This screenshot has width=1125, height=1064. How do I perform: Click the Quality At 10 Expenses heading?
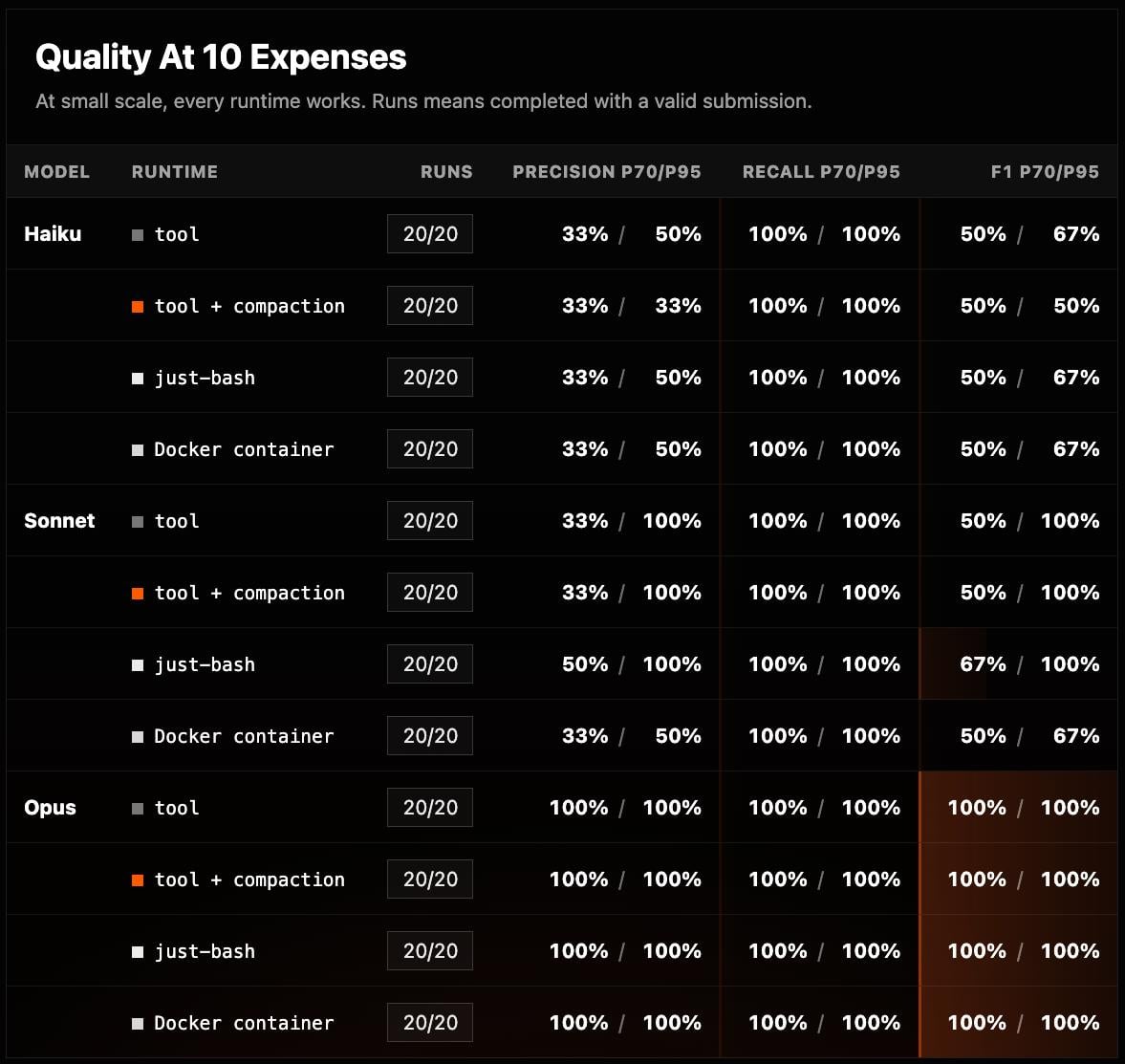pyautogui.click(x=221, y=57)
